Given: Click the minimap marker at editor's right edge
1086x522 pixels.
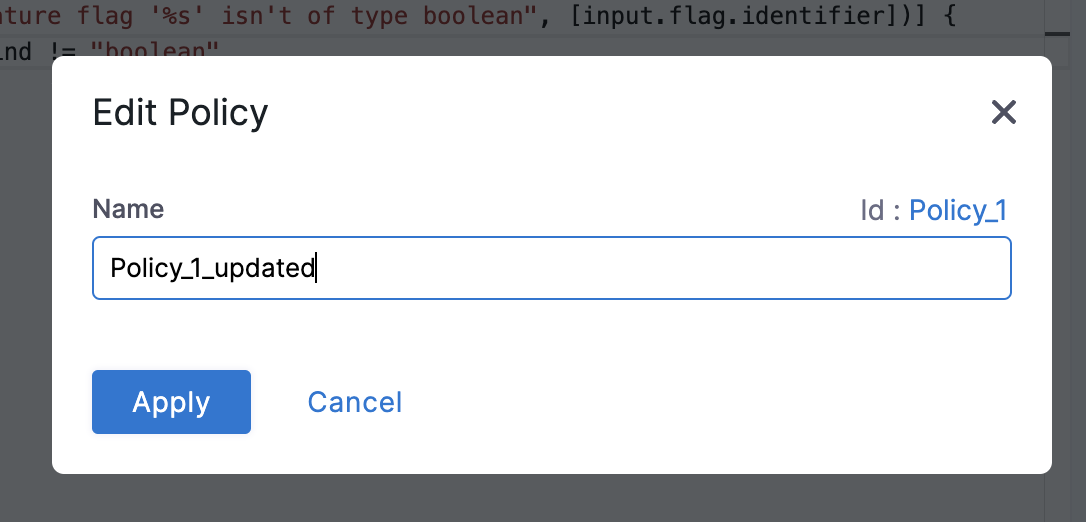Looking at the screenshot, I should tap(1057, 33).
